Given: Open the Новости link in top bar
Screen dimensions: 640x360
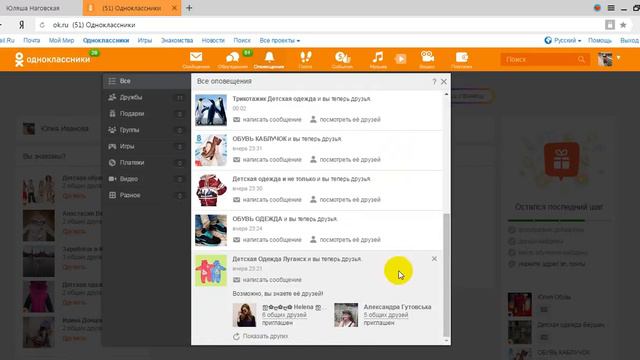Looking at the screenshot, I should click(213, 40).
